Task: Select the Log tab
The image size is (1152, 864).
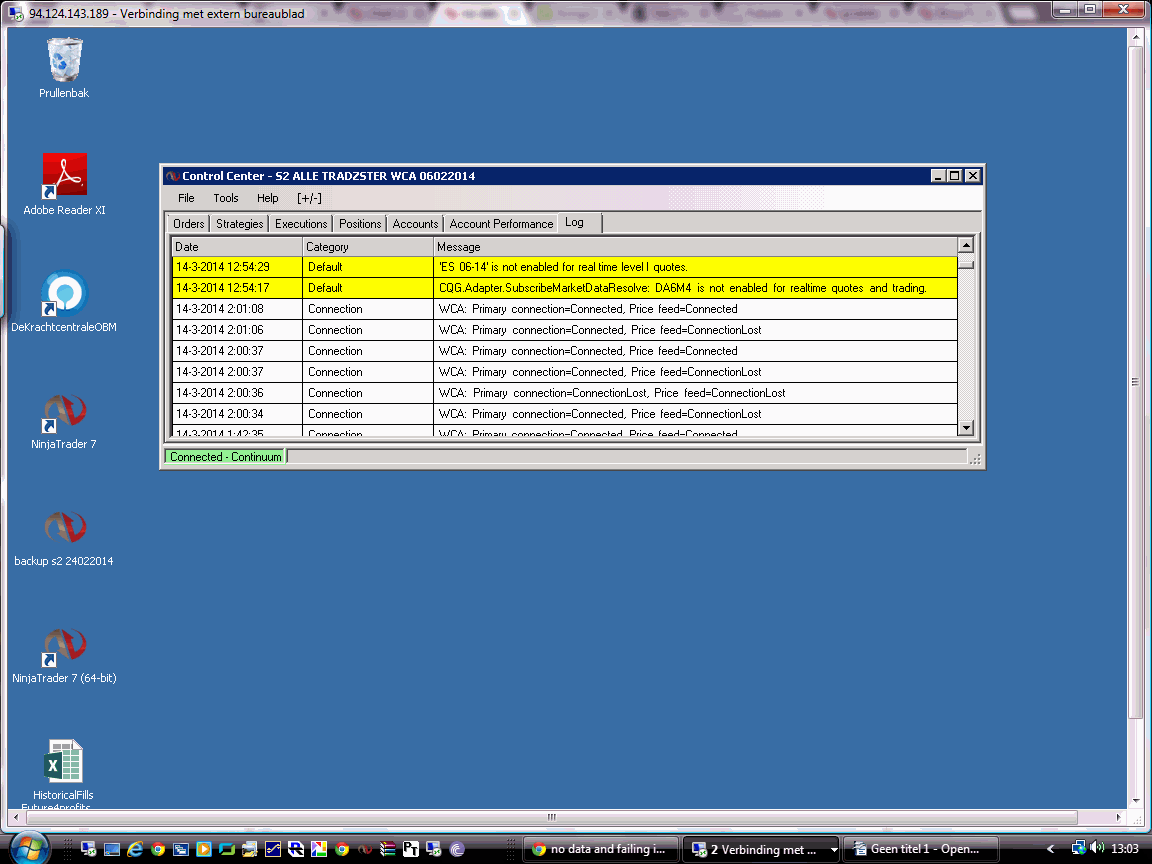Action: [x=580, y=223]
